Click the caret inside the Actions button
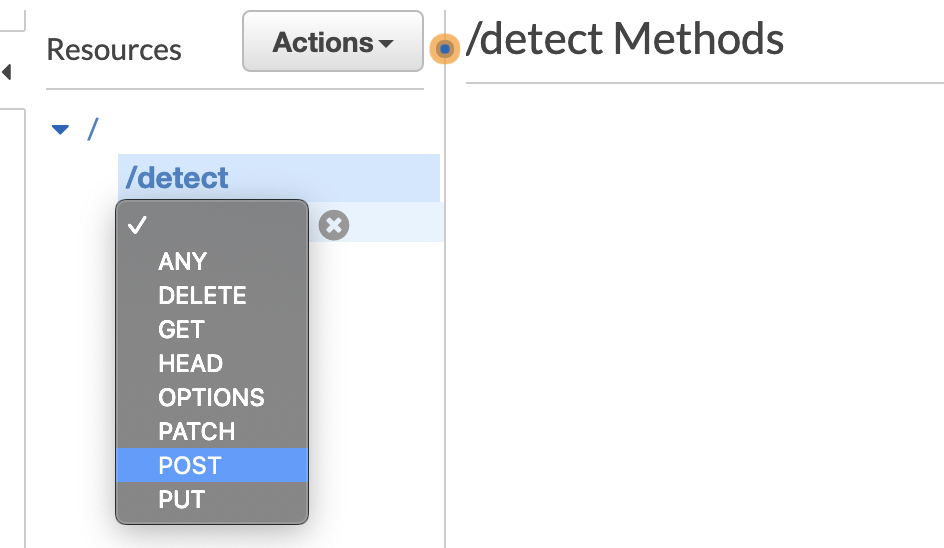Viewport: 944px width, 548px height. click(386, 43)
